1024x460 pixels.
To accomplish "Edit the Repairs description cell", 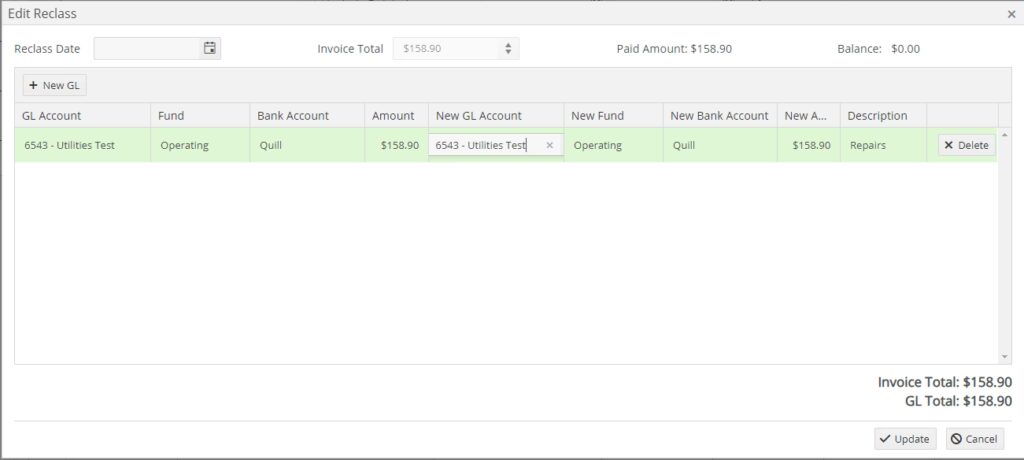I will pos(868,145).
